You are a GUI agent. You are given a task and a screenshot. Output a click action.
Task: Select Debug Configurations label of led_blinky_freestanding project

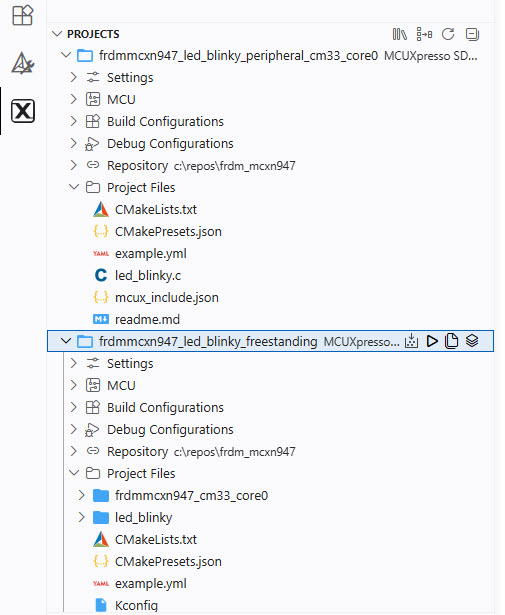pyautogui.click(x=170, y=429)
